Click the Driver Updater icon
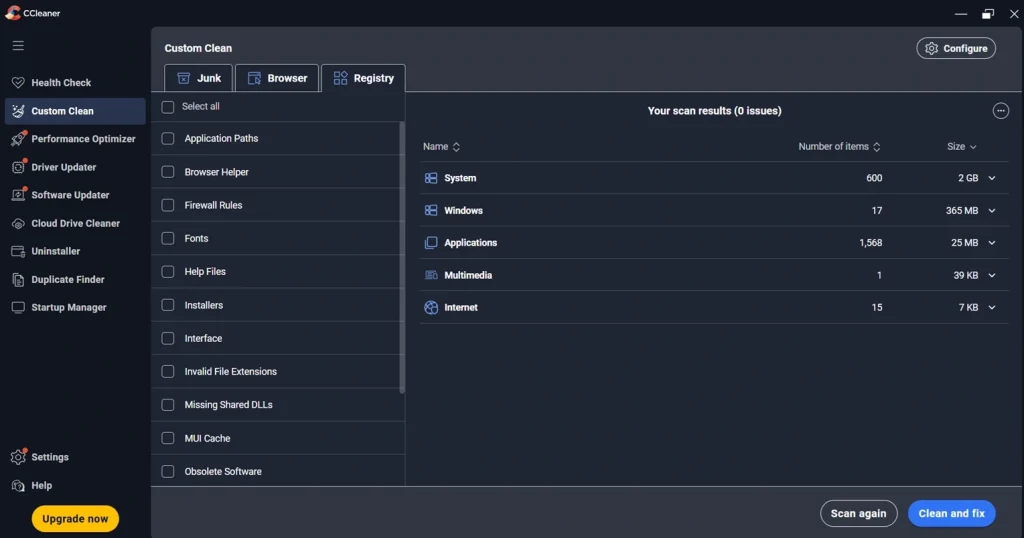Screen dimensions: 1024x538 (x=18, y=167)
